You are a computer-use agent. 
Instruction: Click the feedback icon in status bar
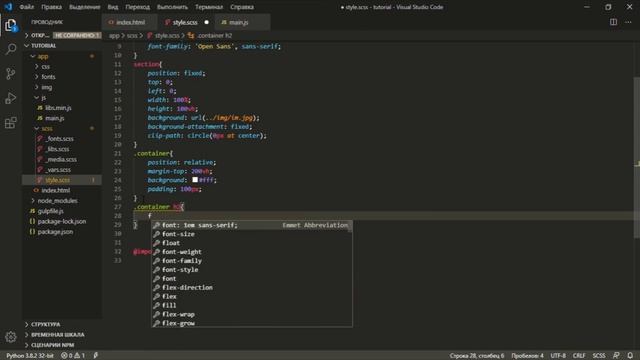pyautogui.click(x=616, y=356)
